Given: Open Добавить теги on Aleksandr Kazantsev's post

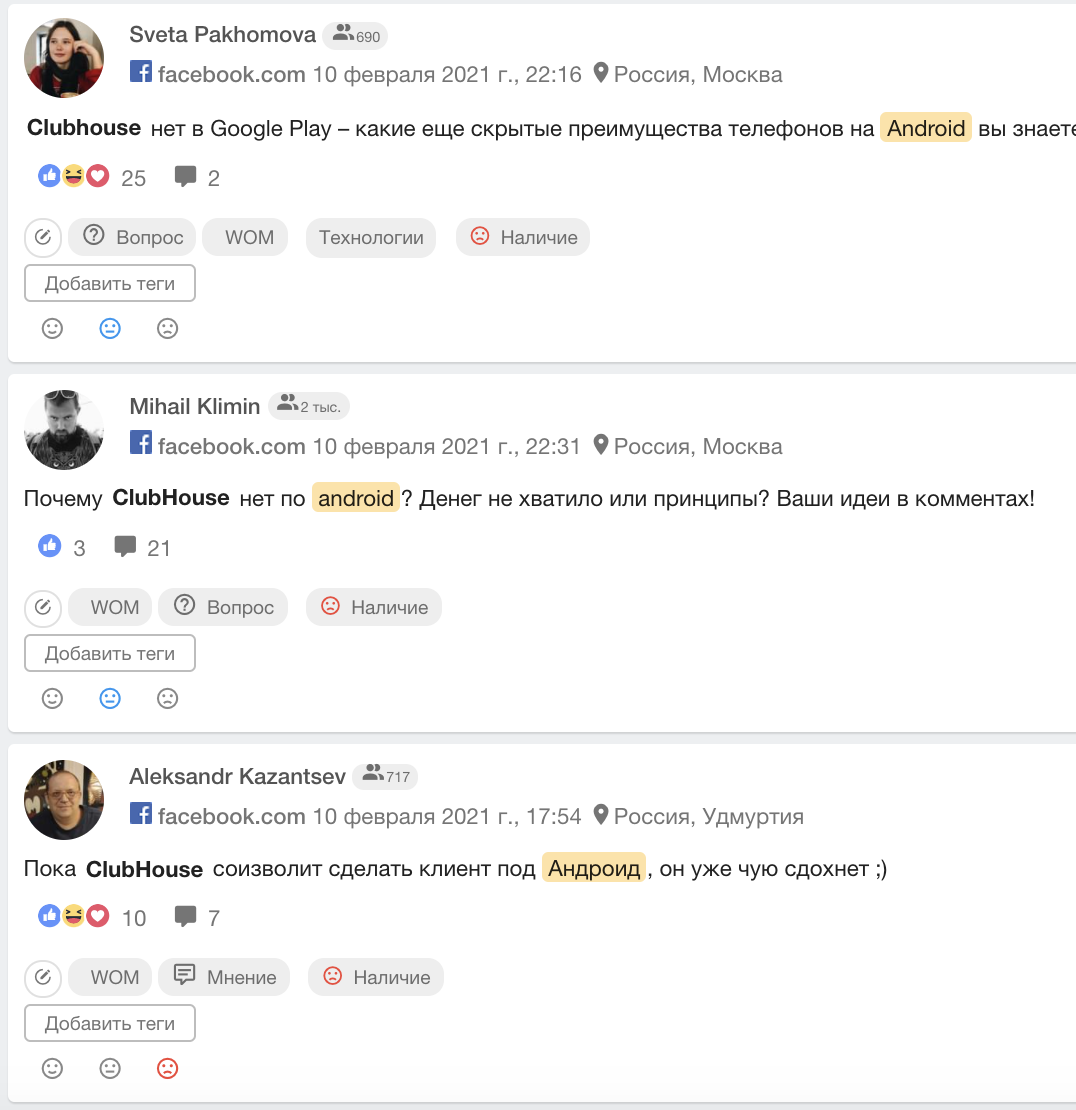Looking at the screenshot, I should [x=110, y=1024].
